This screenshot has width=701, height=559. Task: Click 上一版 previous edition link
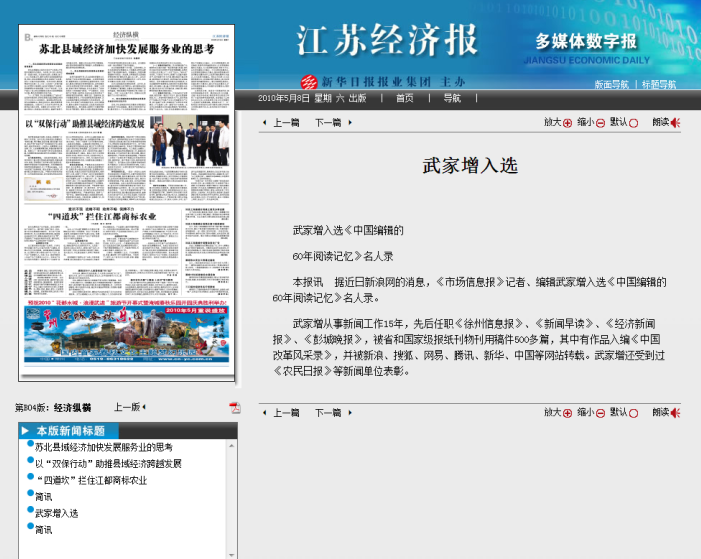click(x=127, y=407)
